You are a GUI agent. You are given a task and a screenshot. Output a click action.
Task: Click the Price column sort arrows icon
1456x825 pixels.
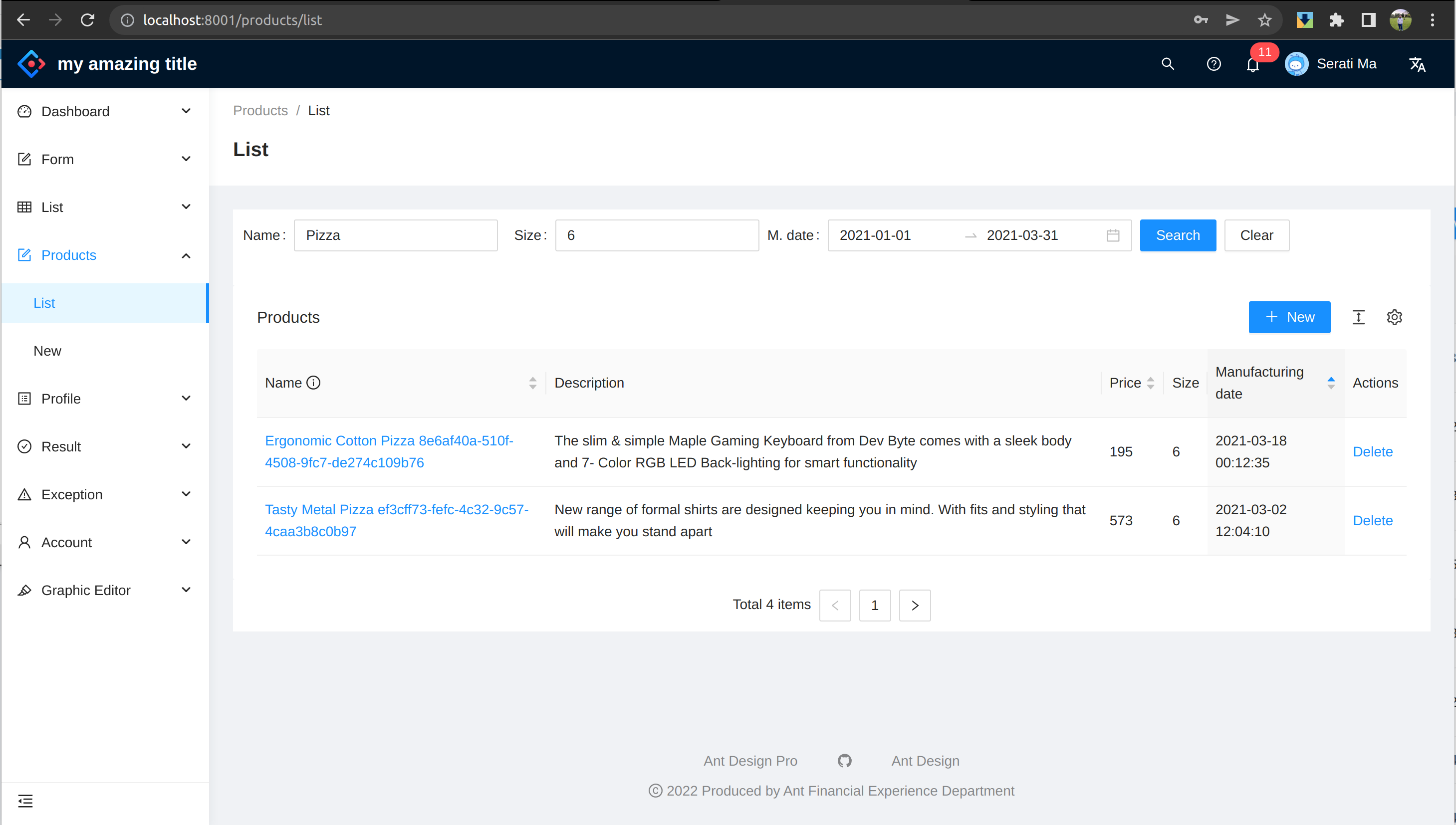(1152, 382)
